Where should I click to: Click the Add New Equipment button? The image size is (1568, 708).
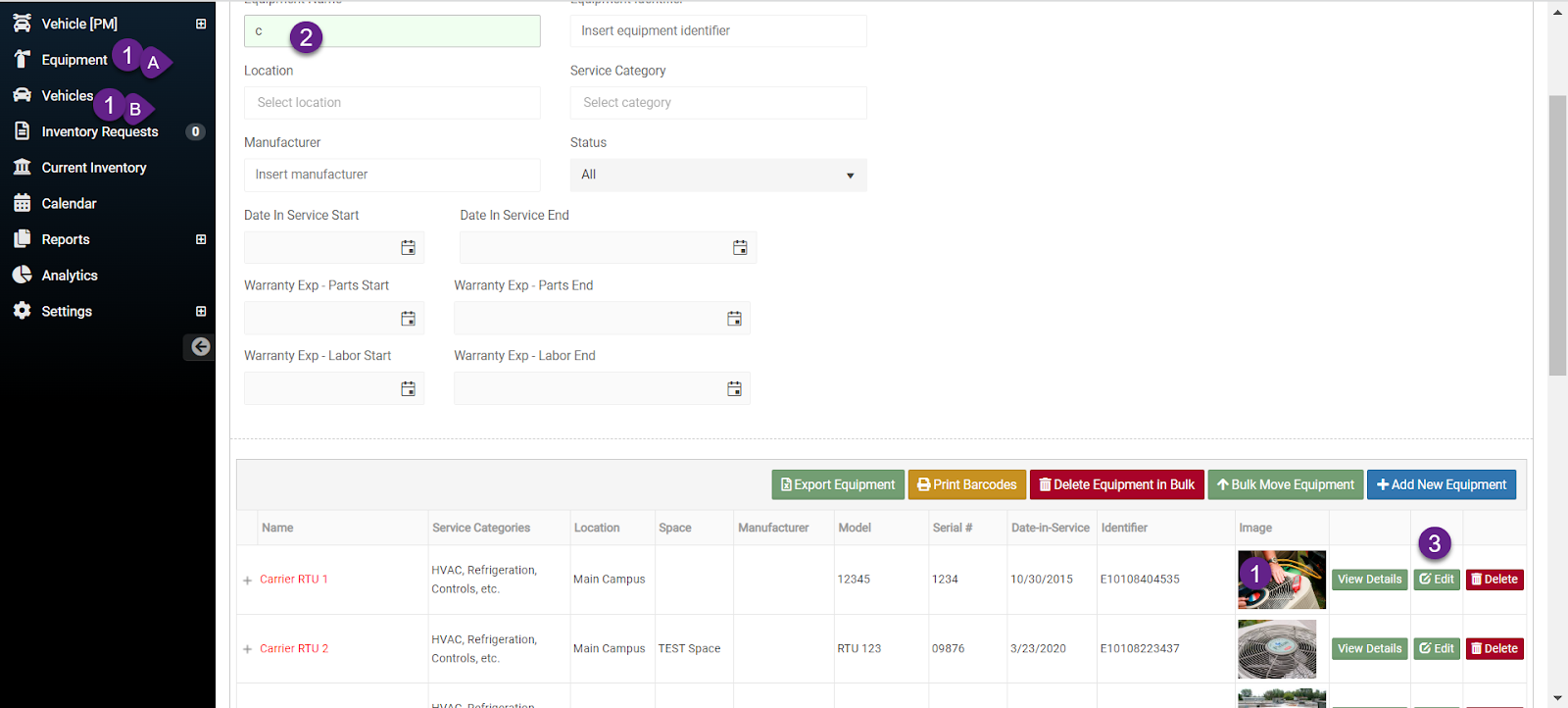coord(1441,484)
